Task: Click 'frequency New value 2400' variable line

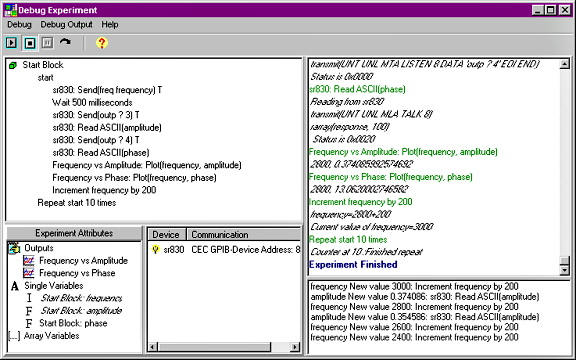Action: click(x=414, y=337)
